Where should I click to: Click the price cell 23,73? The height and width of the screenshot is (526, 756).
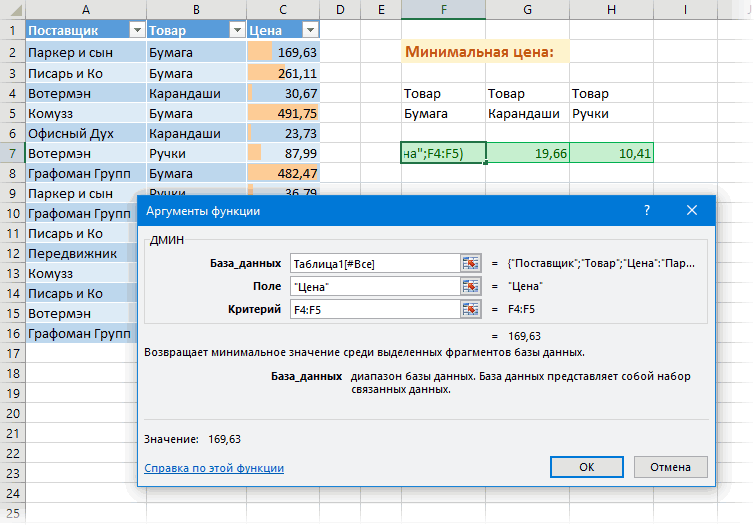tap(283, 134)
